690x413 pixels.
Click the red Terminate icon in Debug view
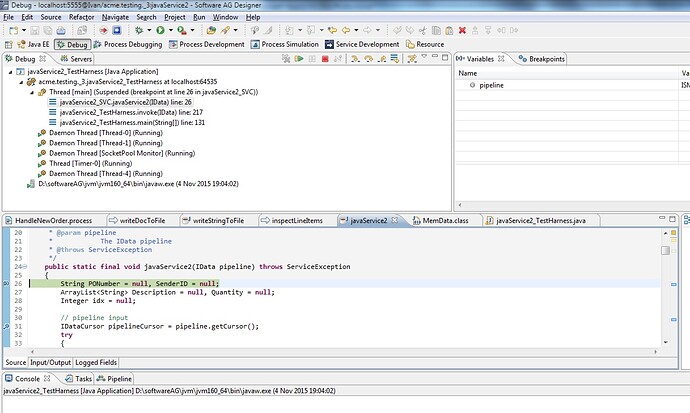(325, 58)
